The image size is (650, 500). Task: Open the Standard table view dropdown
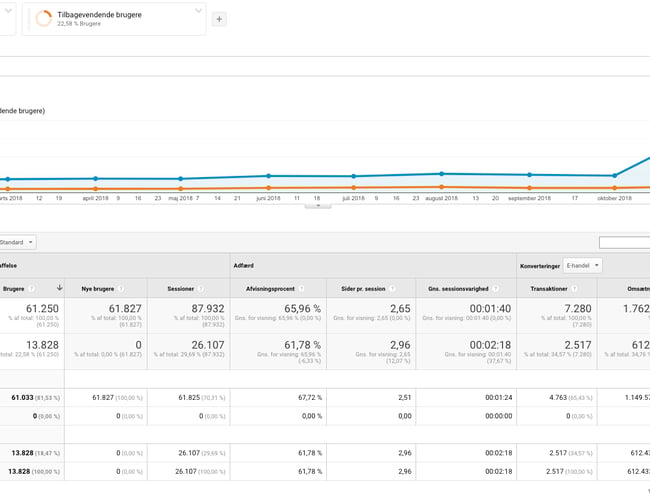[18, 242]
